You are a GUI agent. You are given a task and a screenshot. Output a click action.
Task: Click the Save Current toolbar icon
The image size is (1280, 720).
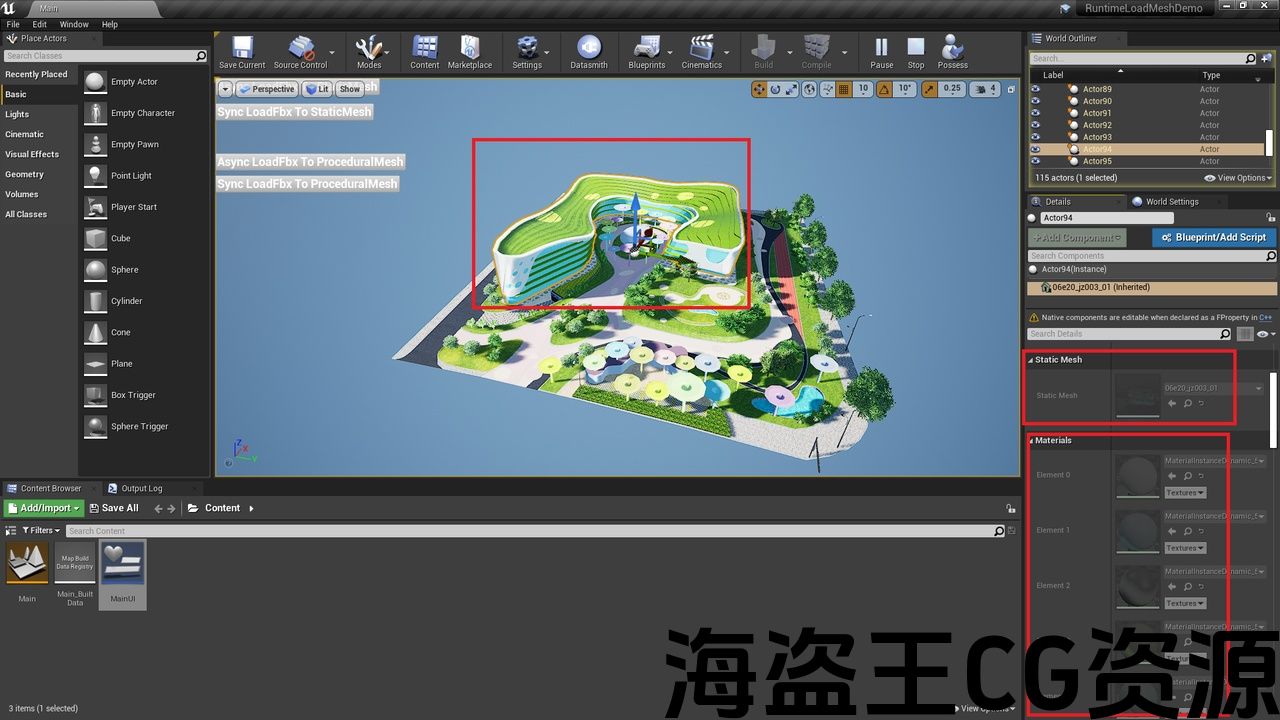point(242,52)
